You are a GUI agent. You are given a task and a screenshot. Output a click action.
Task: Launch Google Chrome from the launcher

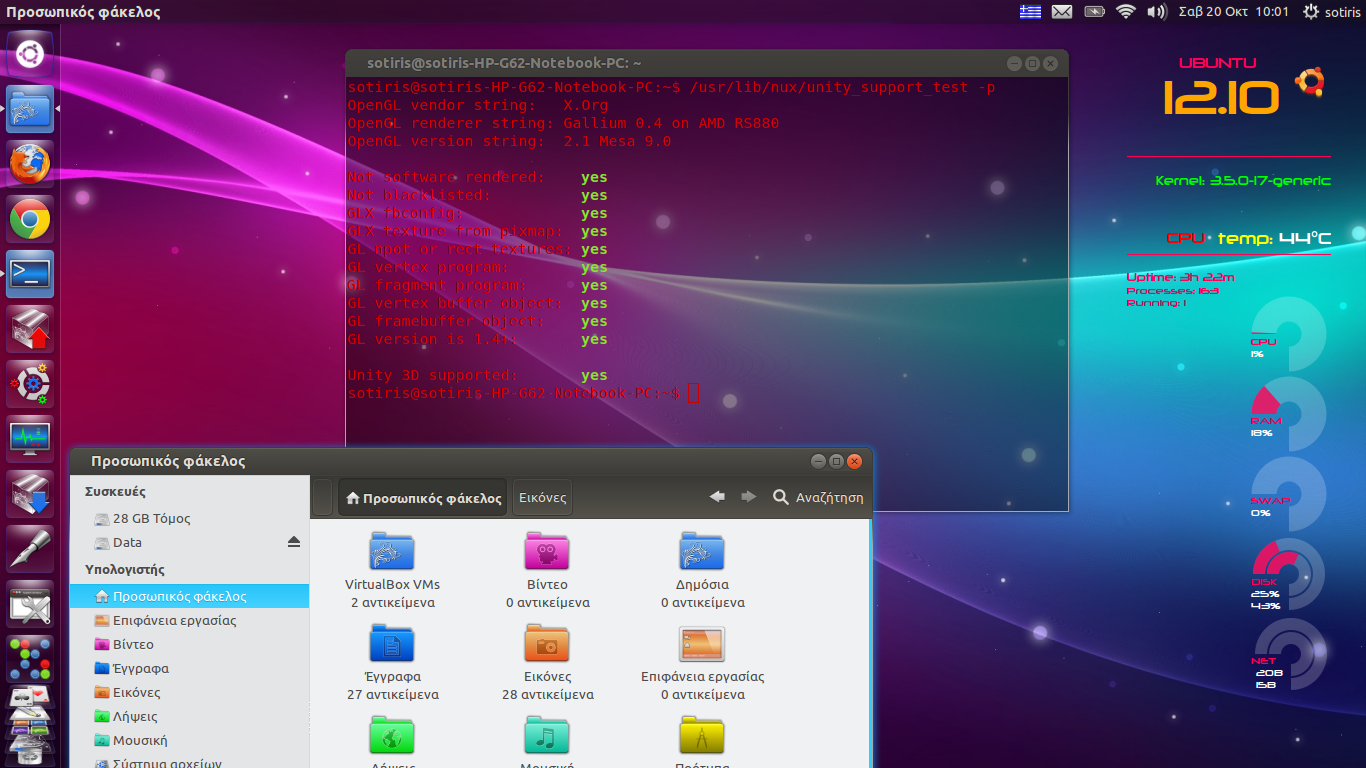click(30, 219)
